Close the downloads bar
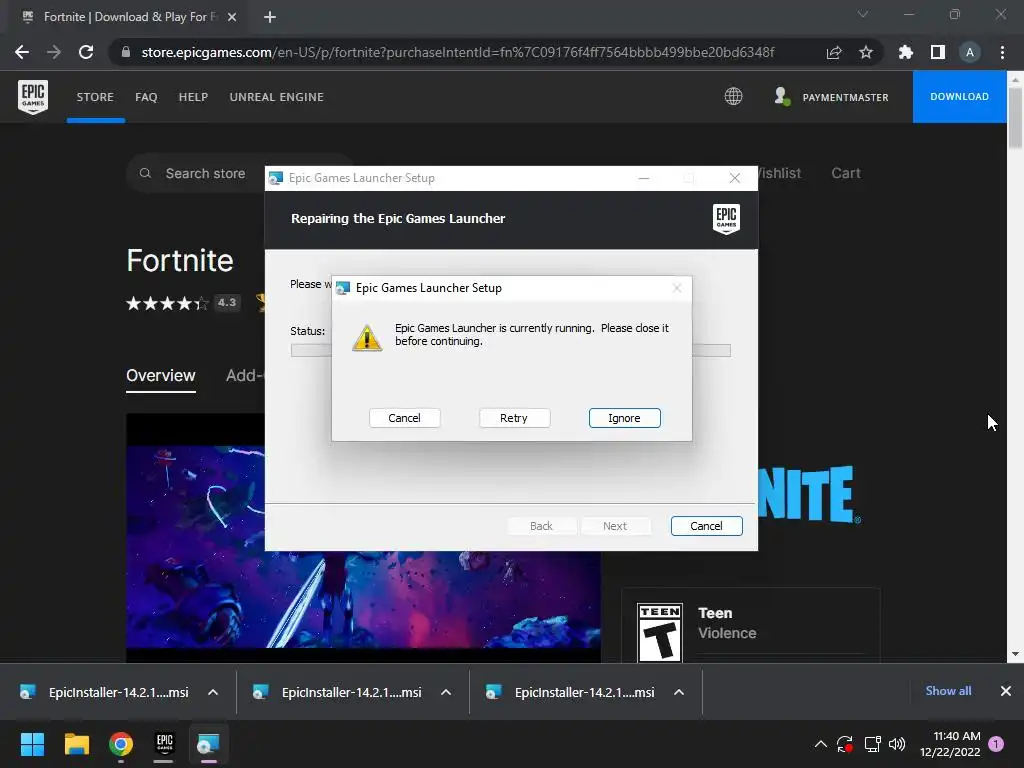Viewport: 1024px width, 768px height. point(1006,691)
